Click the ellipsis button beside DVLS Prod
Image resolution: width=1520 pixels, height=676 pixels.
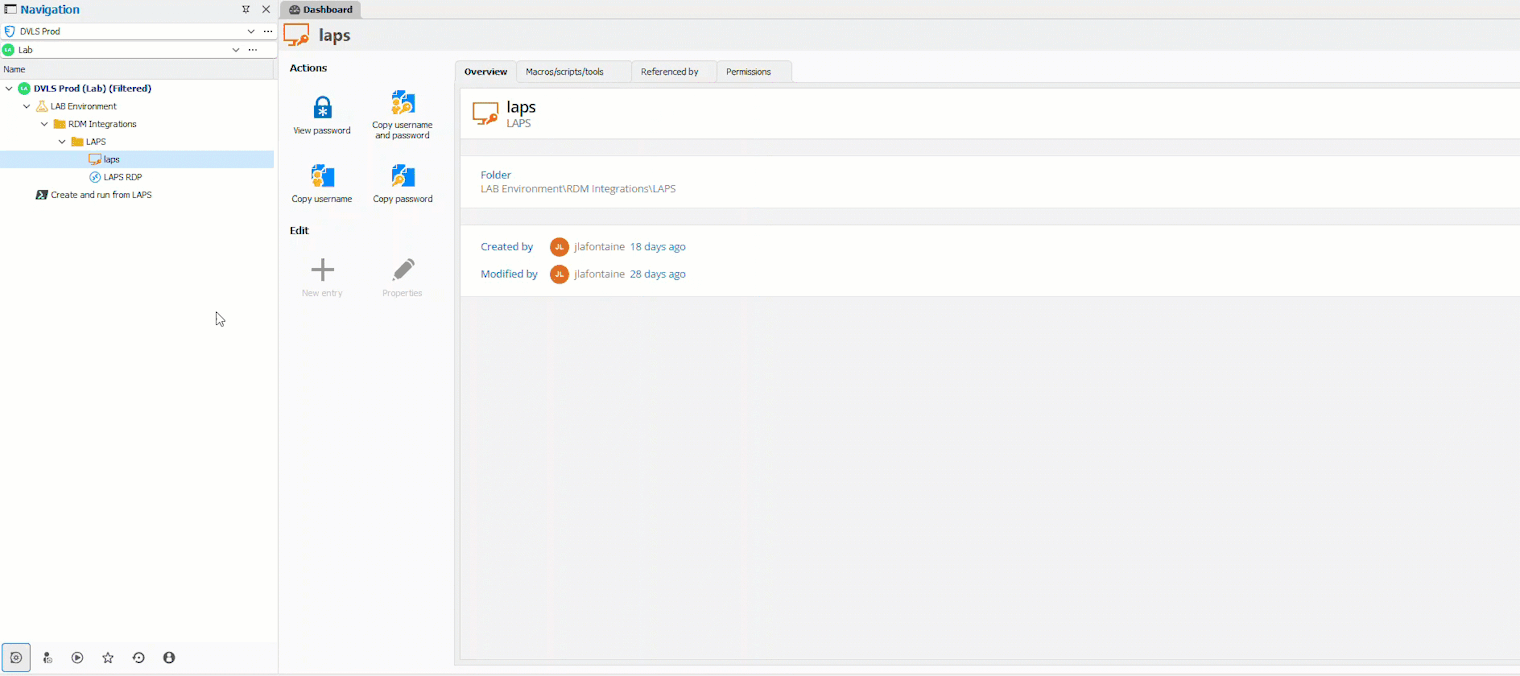tap(268, 32)
